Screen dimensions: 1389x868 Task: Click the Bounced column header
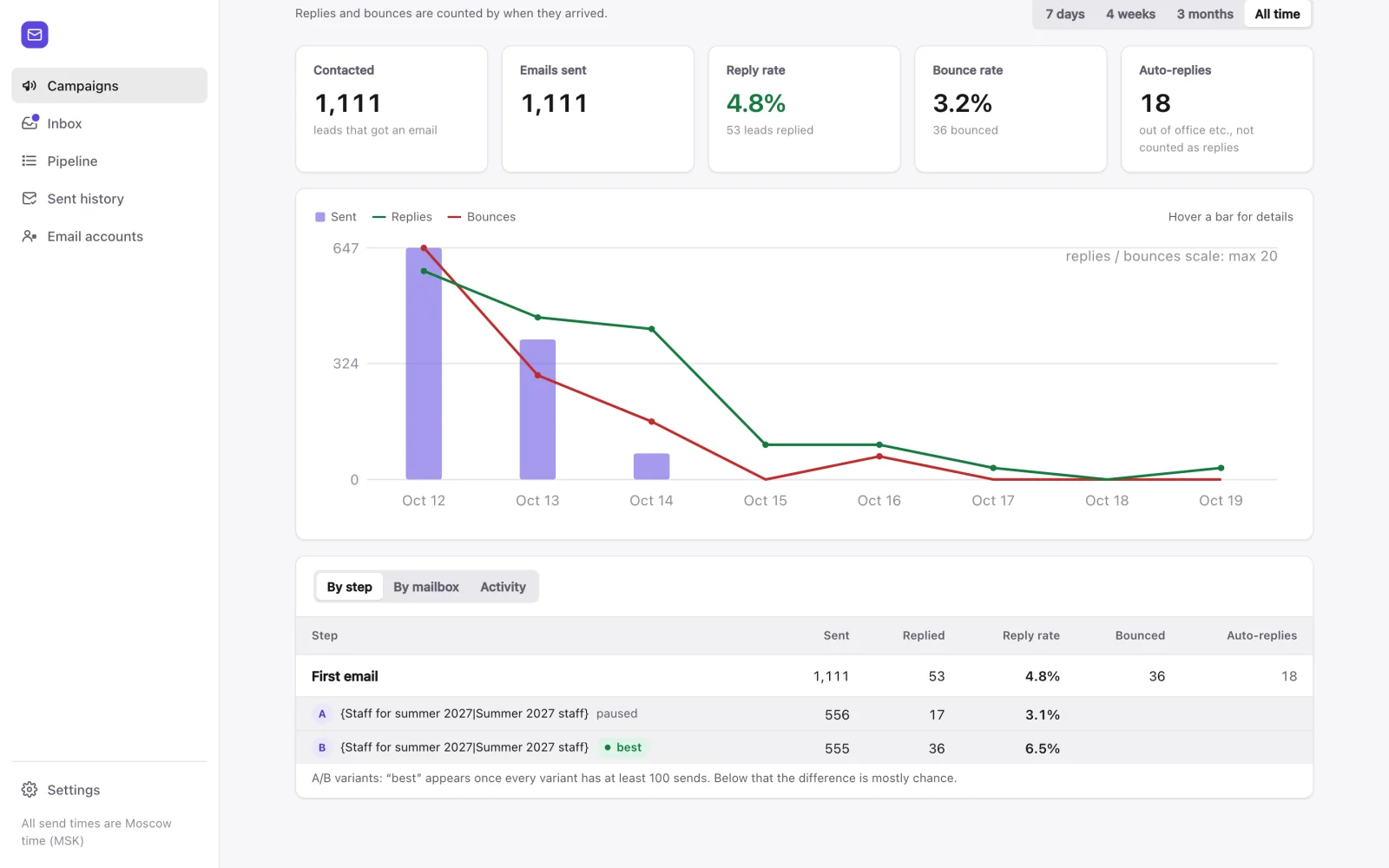[1140, 635]
